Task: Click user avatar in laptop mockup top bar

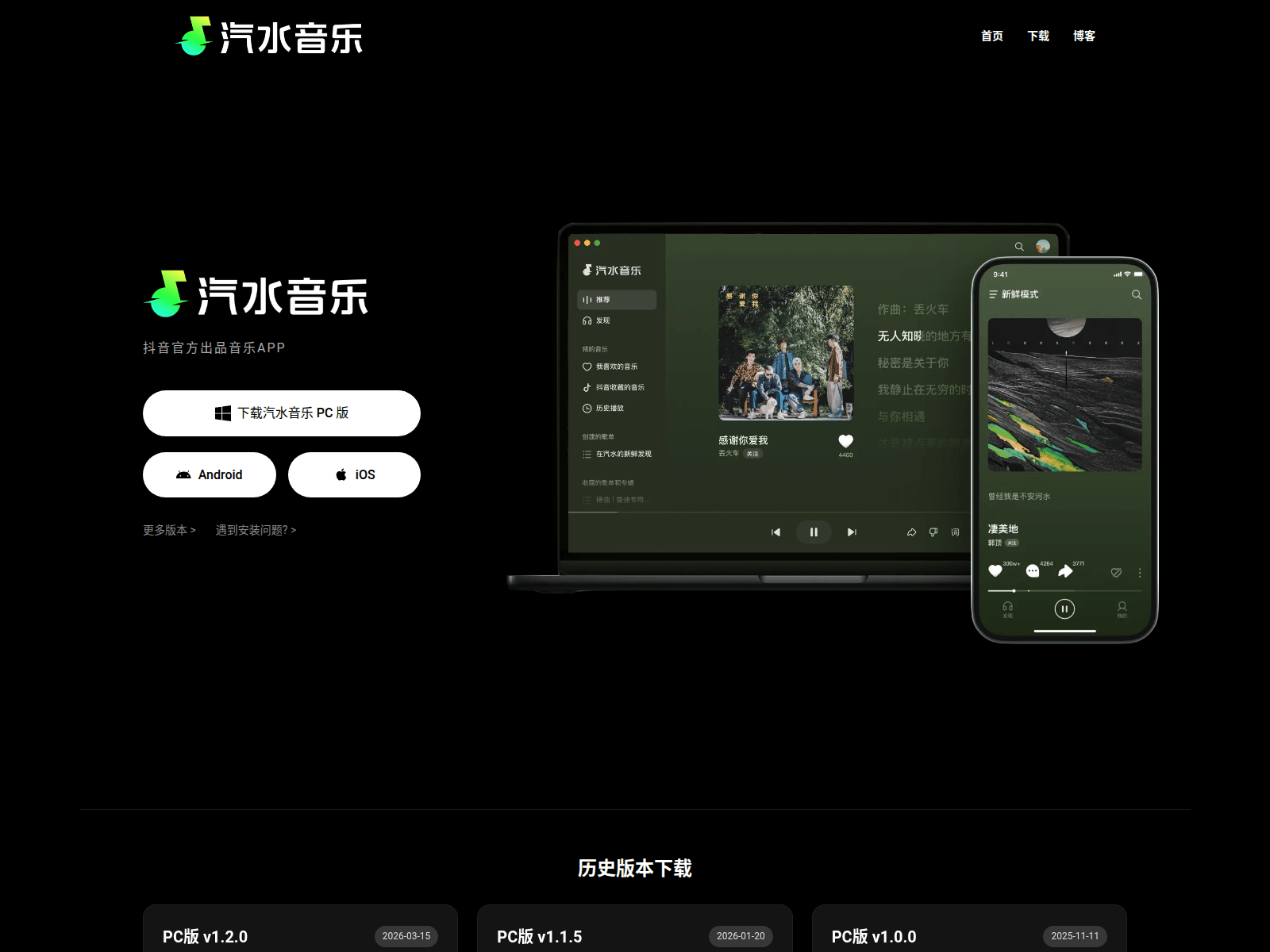Action: click(x=1043, y=246)
